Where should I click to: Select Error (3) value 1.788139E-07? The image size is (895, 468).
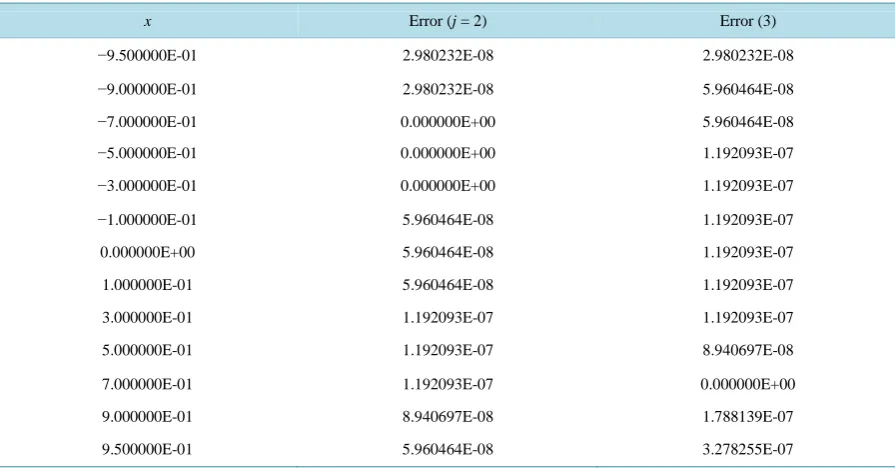point(748,417)
